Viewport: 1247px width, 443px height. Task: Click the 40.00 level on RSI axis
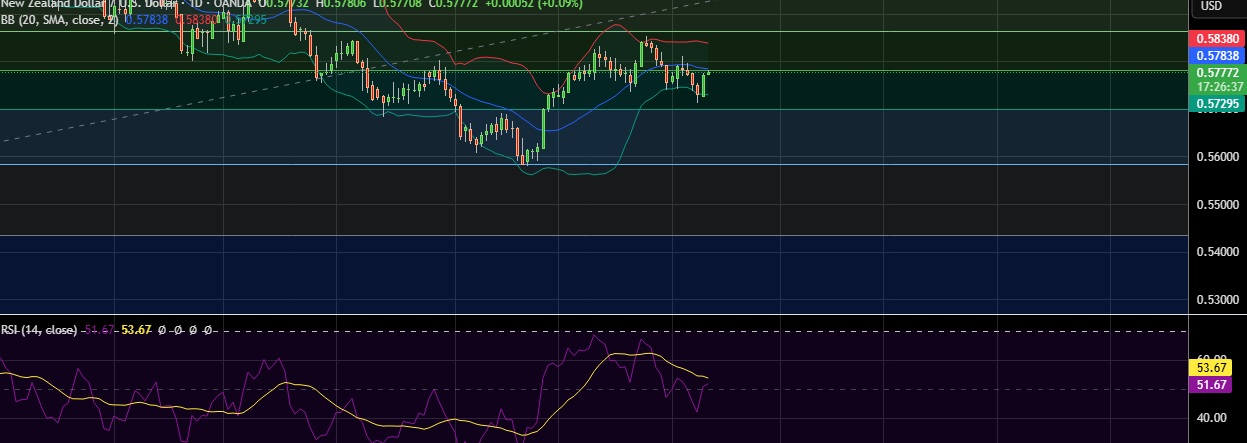(x=1211, y=418)
